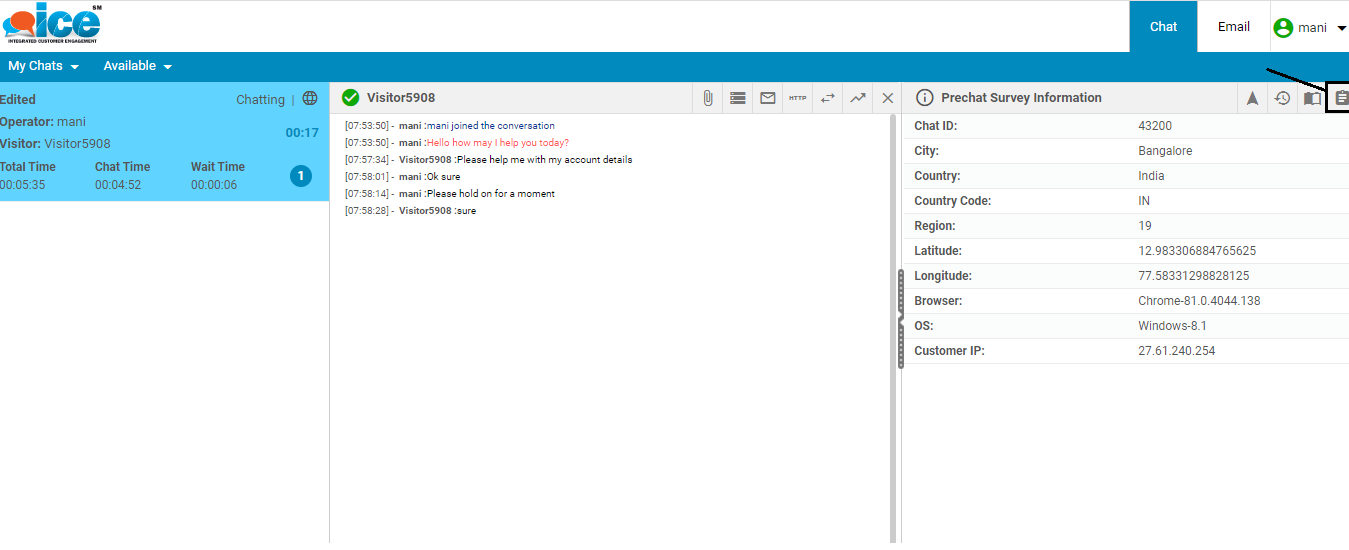
Task: Close the Visitor5908 chat with X icon
Action: coord(887,98)
